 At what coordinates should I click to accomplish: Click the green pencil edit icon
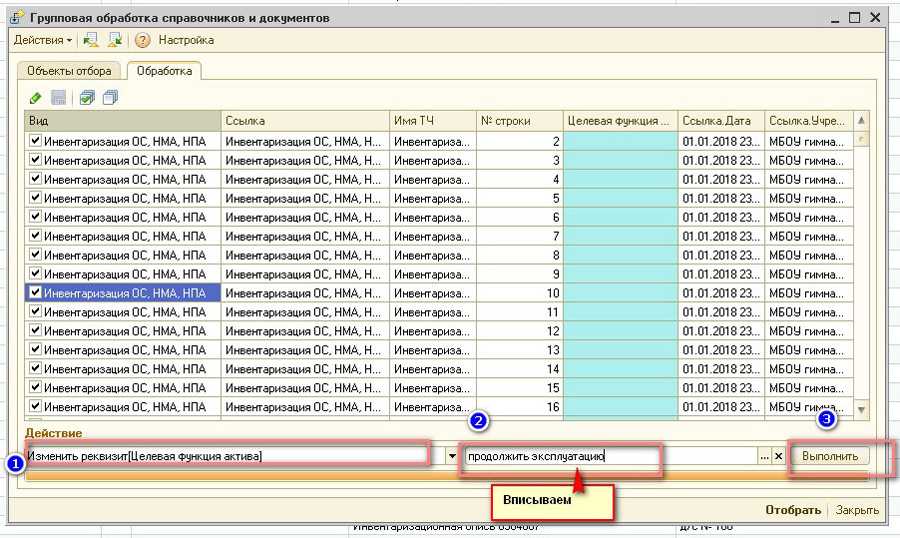(x=35, y=98)
